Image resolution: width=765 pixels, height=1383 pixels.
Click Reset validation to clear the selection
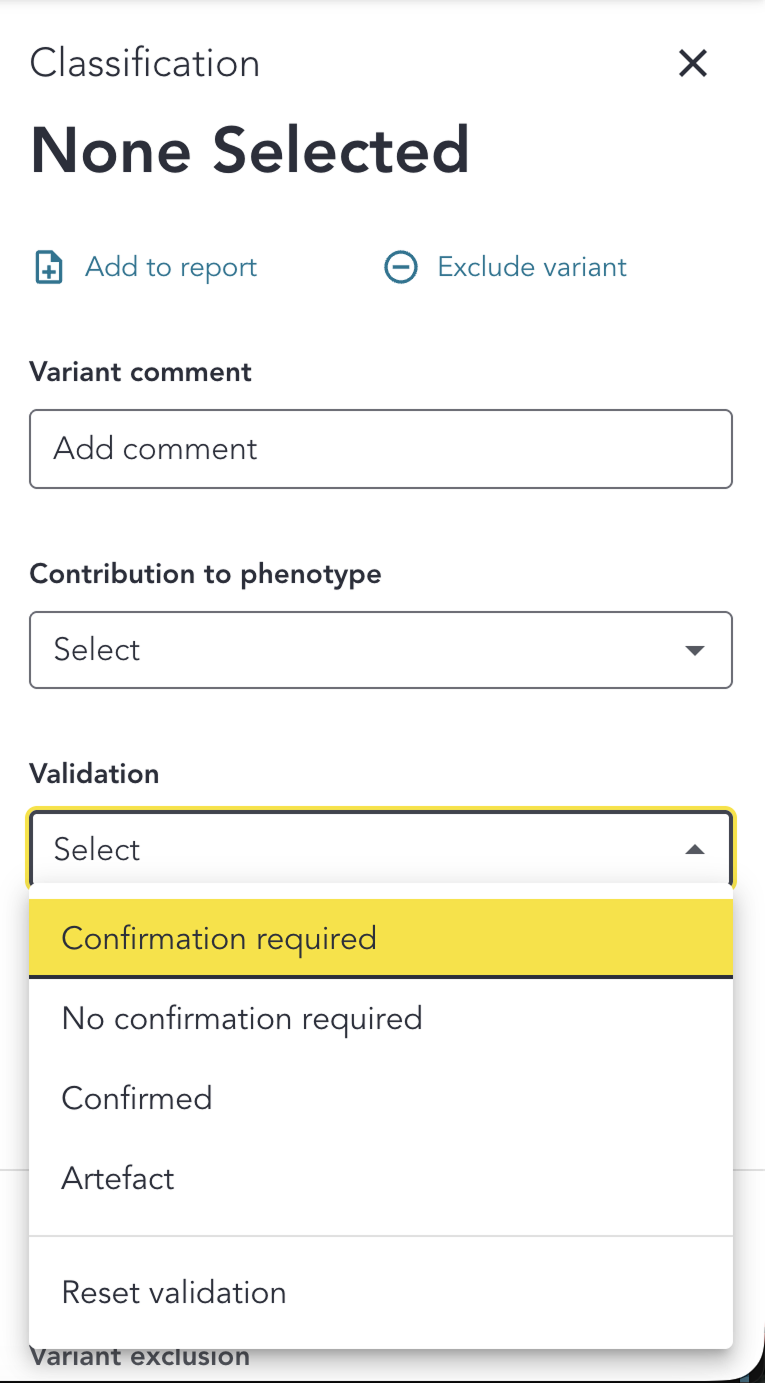pyautogui.click(x=173, y=1292)
